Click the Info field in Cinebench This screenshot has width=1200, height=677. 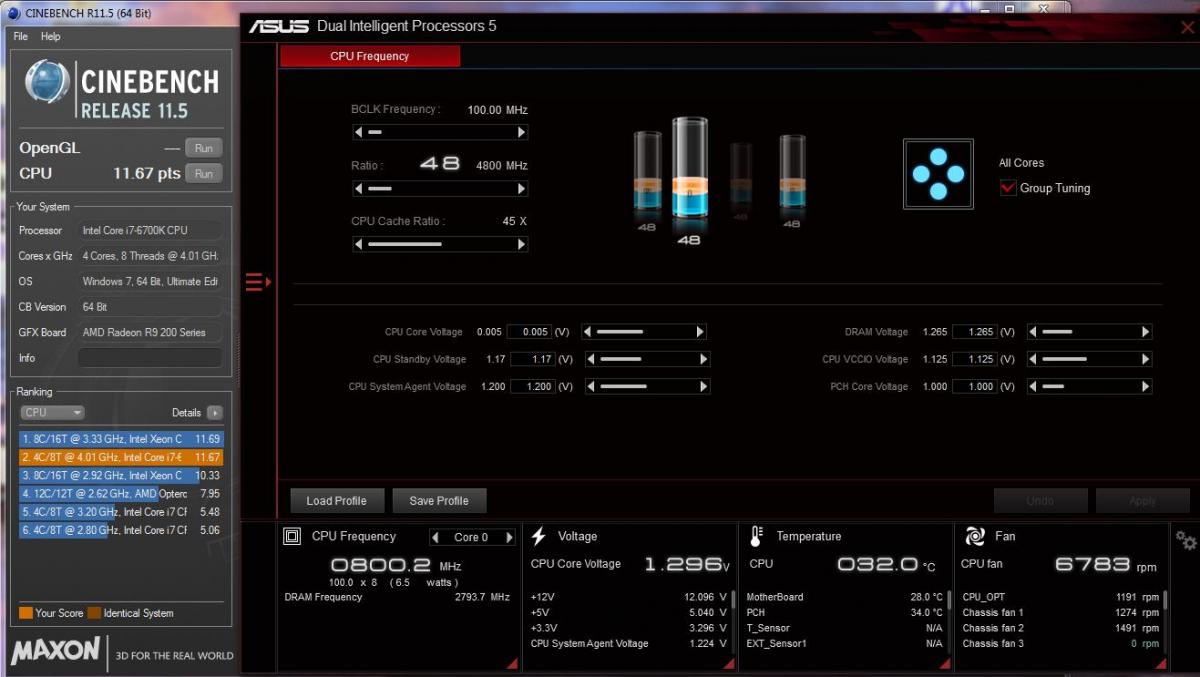150,358
